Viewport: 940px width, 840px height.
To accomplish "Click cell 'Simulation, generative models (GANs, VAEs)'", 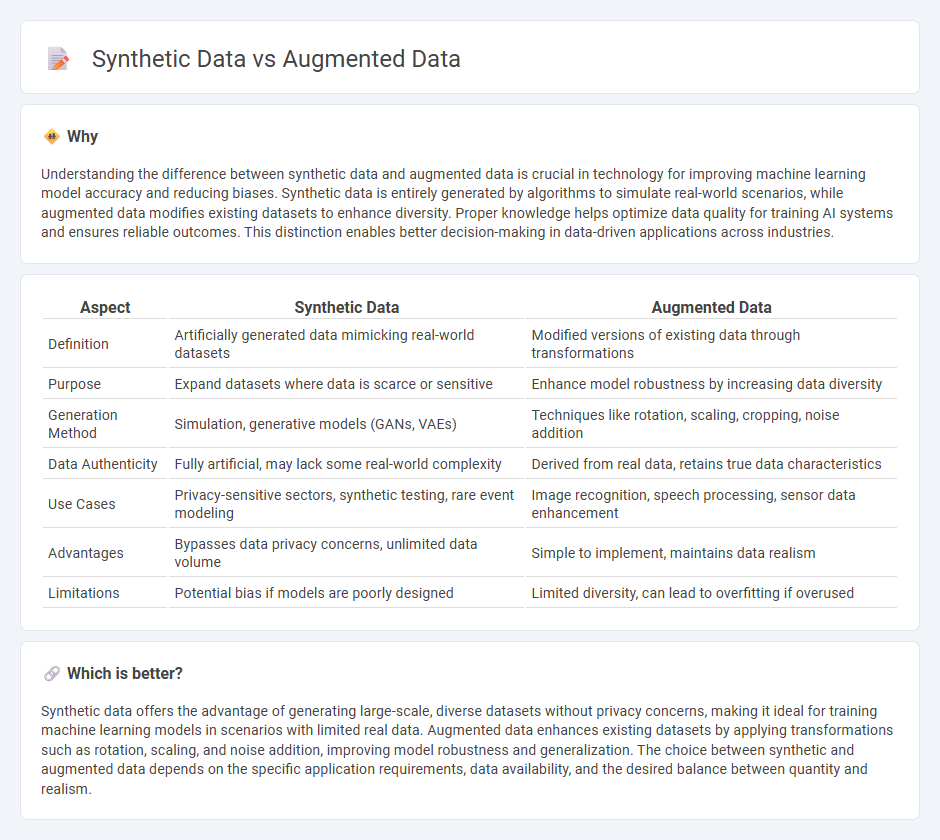I will [x=347, y=424].
